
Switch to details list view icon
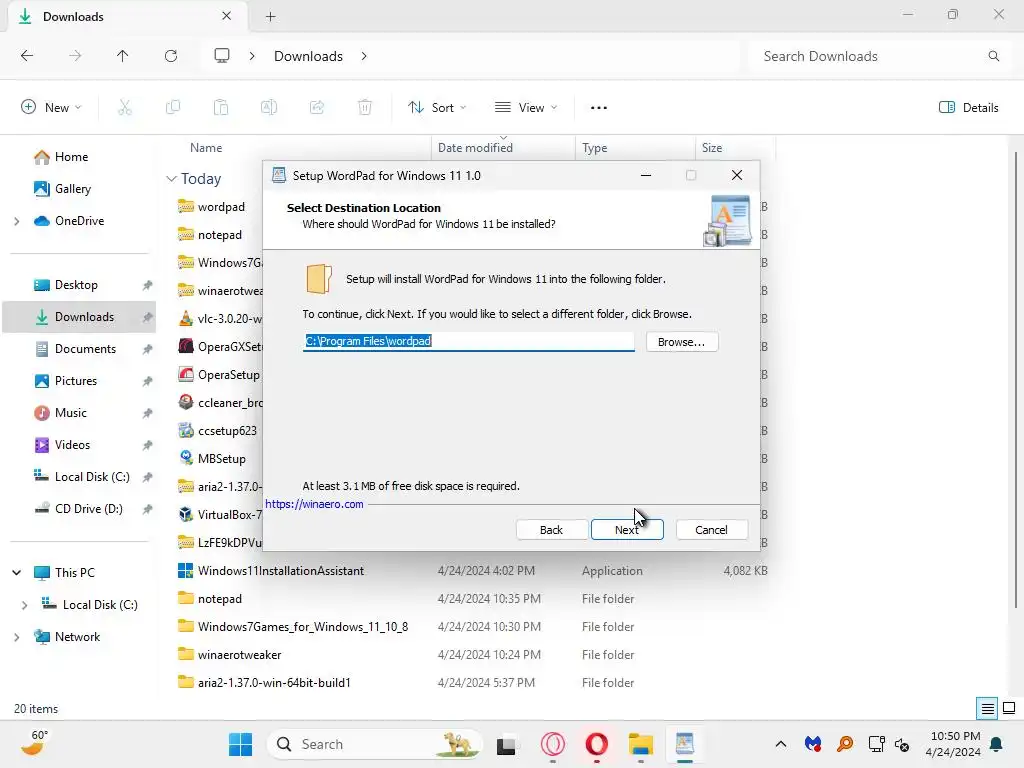click(987, 709)
